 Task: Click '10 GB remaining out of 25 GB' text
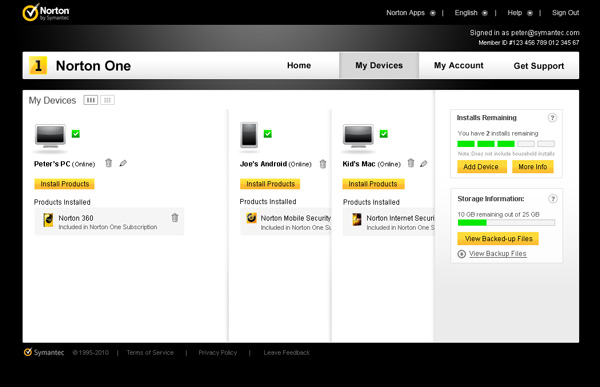coord(499,214)
